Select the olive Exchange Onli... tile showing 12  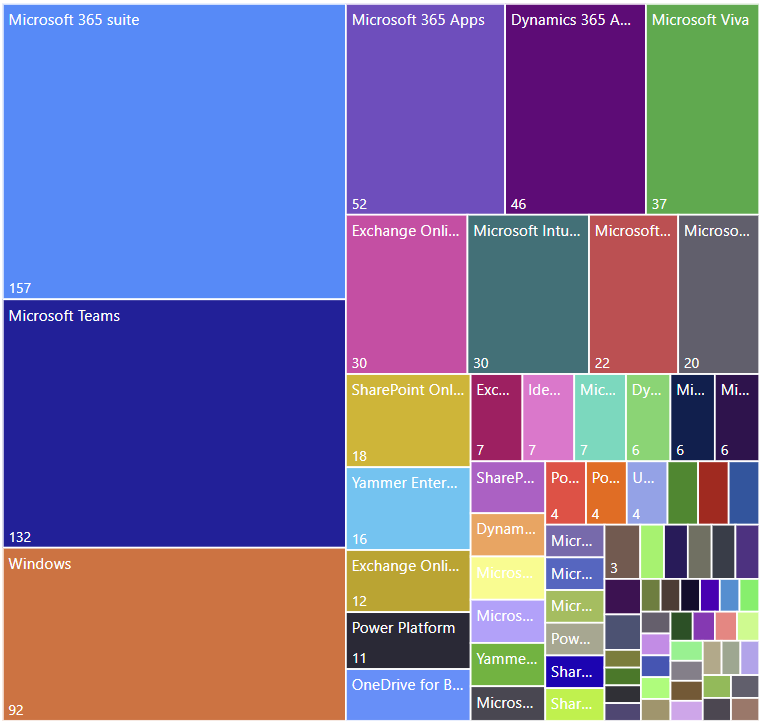408,581
